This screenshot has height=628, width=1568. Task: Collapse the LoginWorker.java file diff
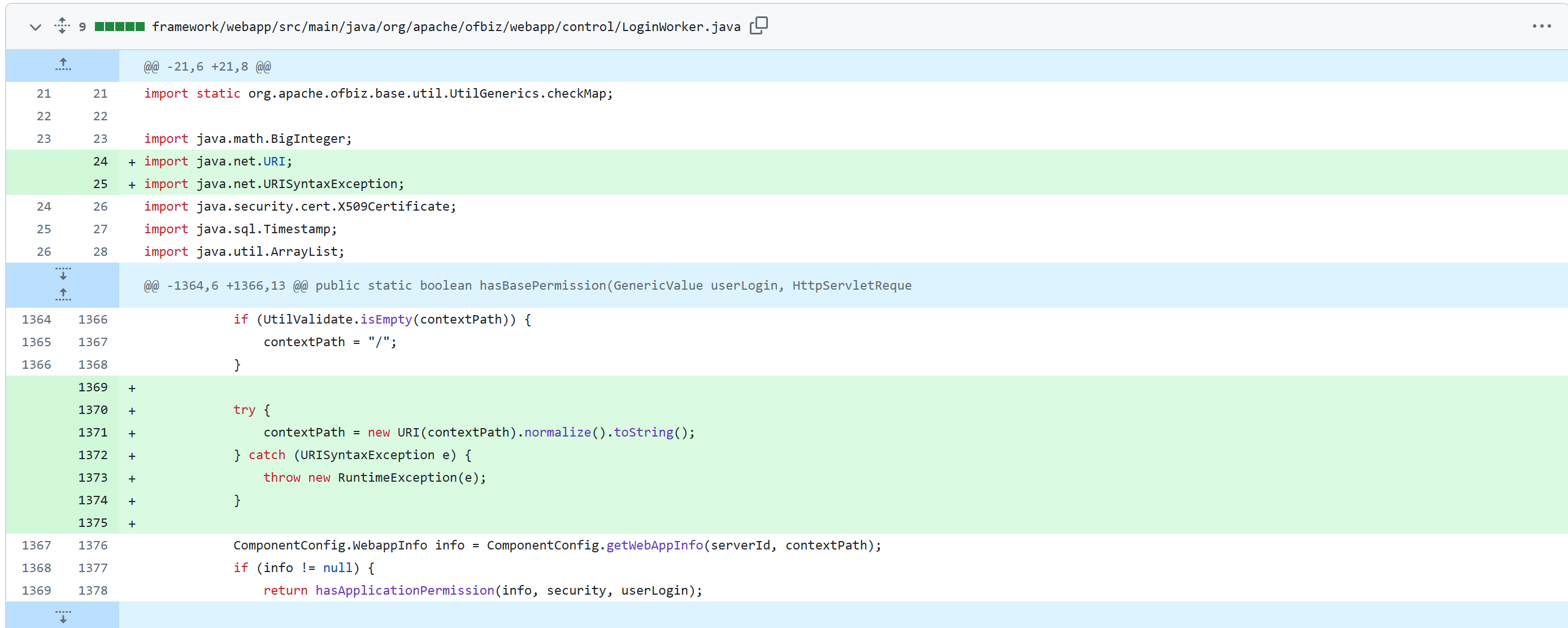click(x=35, y=27)
